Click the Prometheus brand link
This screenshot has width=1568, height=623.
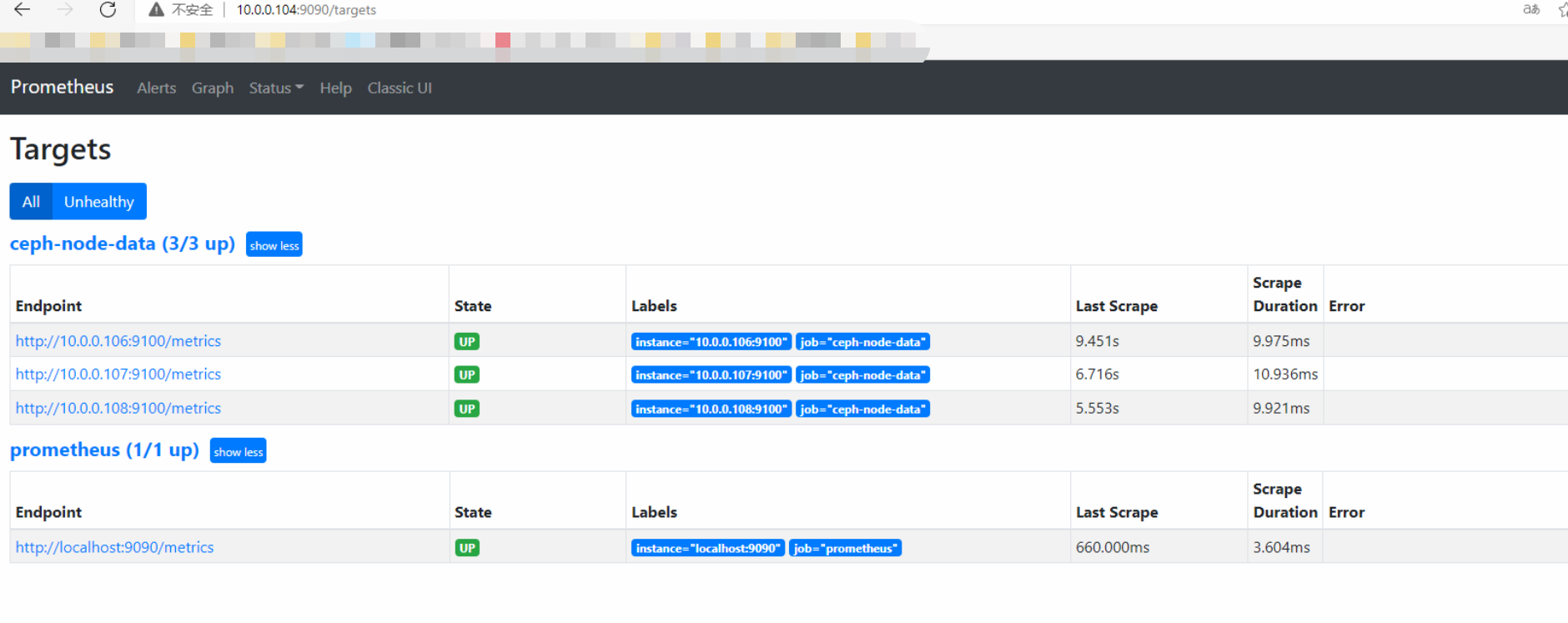coord(62,87)
